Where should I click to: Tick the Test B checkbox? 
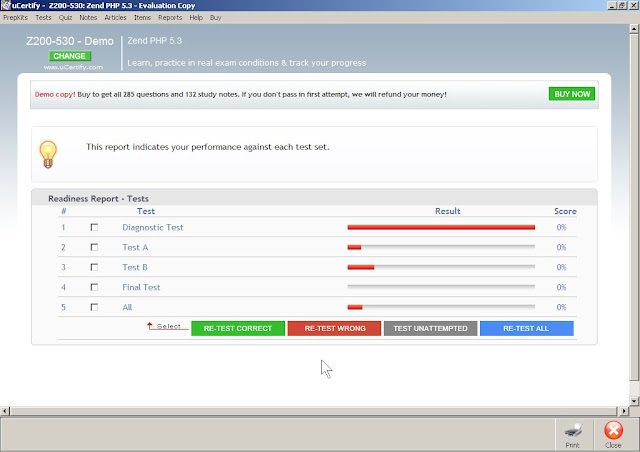94,267
